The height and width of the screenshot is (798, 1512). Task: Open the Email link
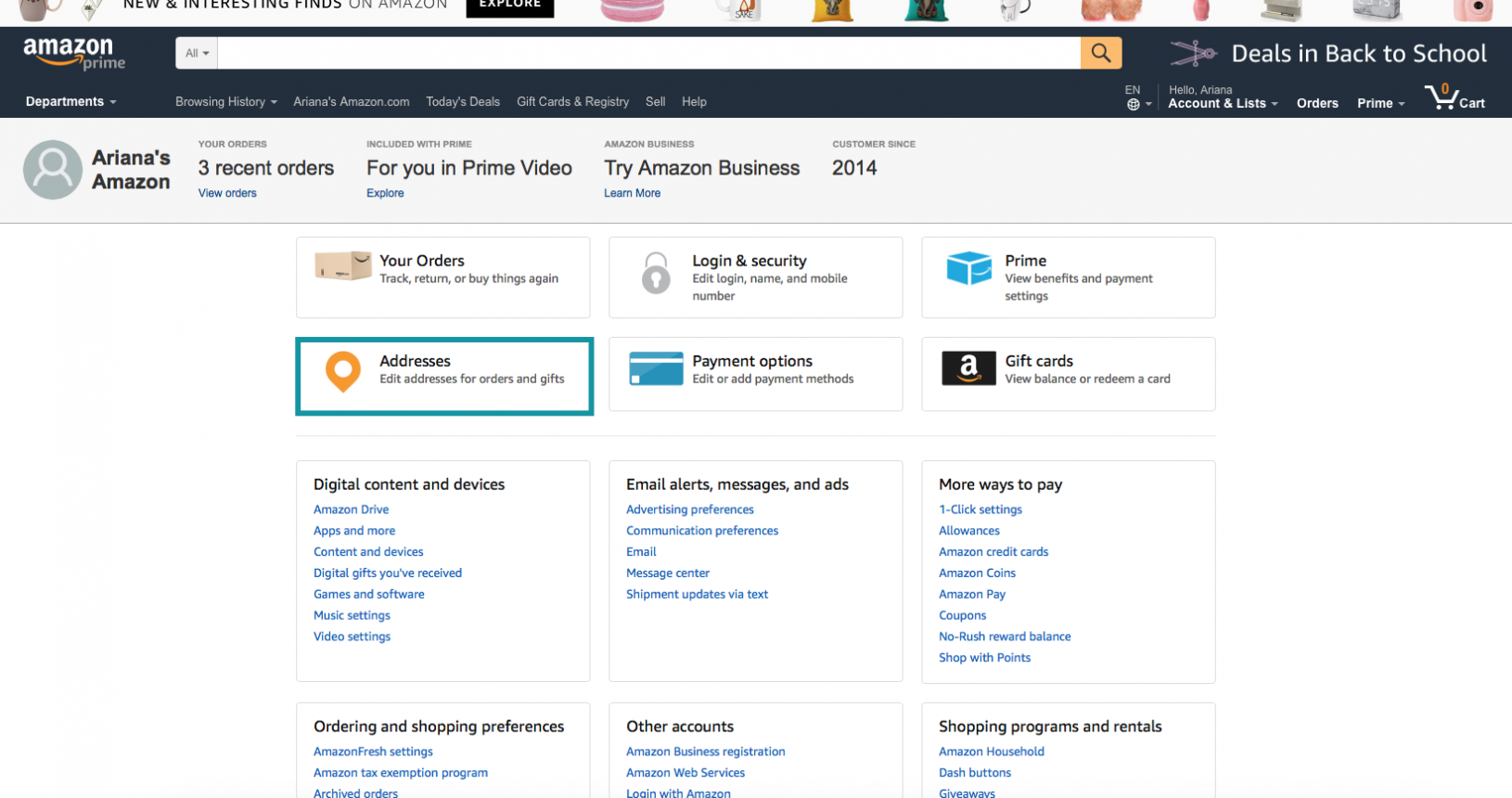(x=641, y=552)
